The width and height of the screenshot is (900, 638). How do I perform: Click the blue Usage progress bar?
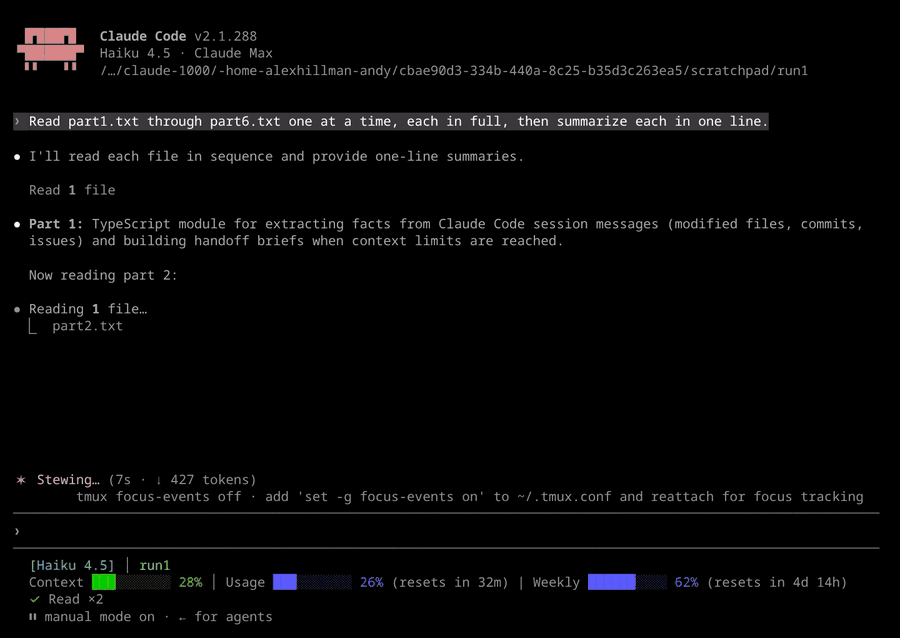point(312,582)
